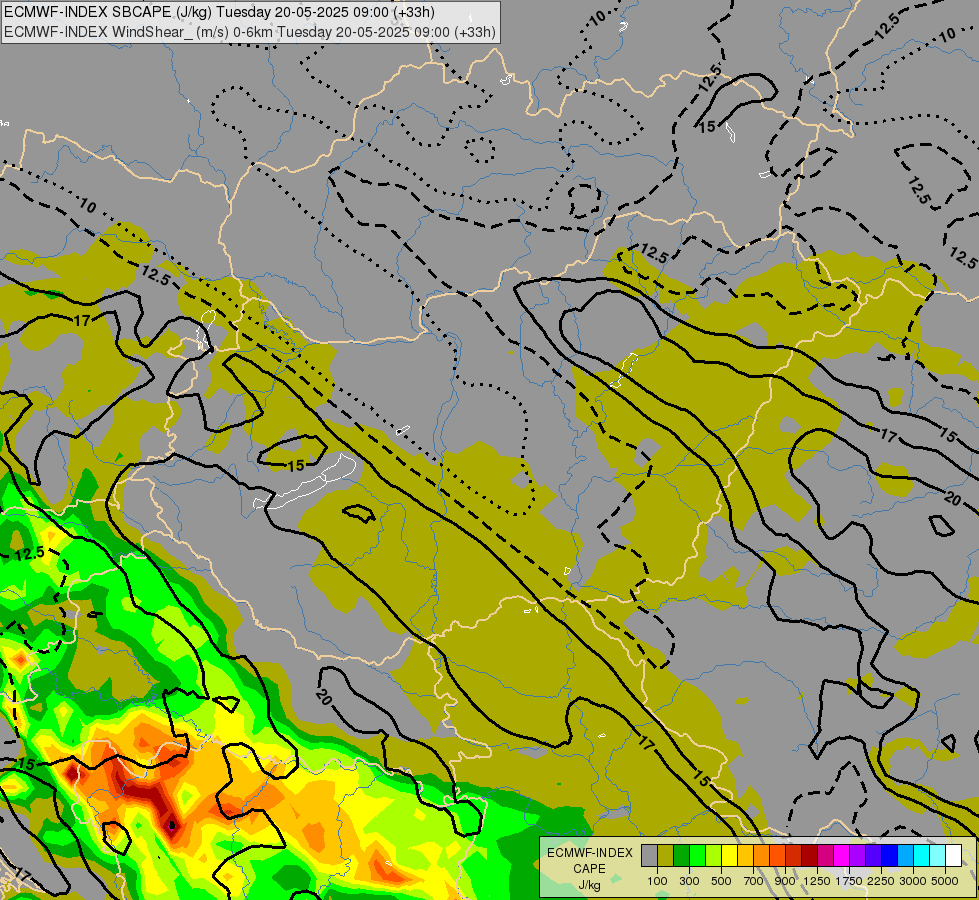Pick the white legend swatch

(954, 855)
